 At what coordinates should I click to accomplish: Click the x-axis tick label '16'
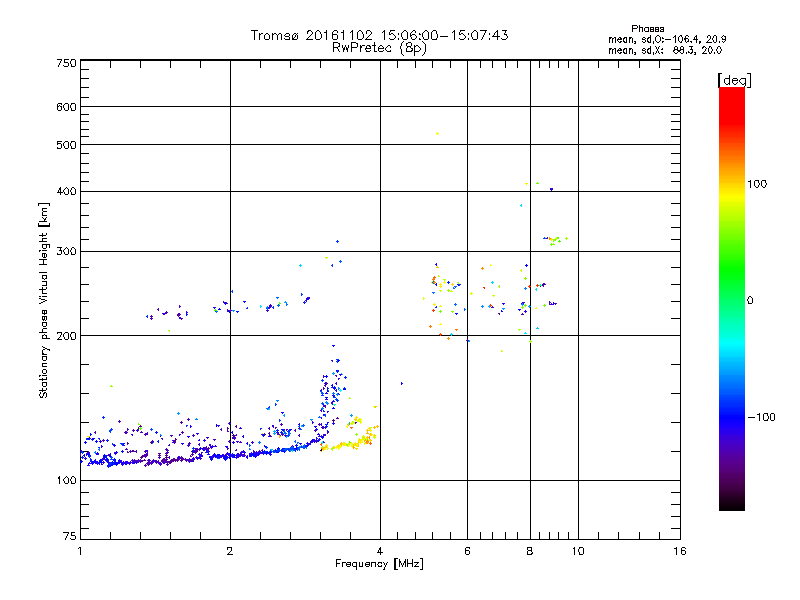click(680, 551)
